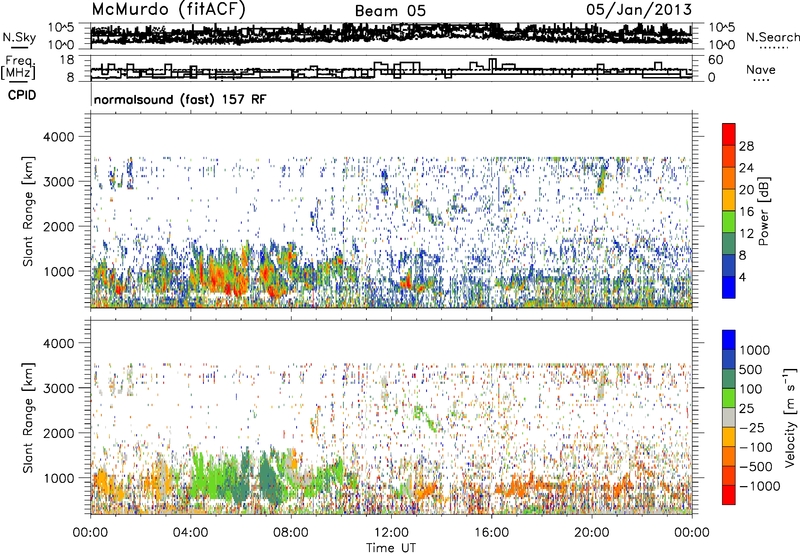800x554 pixels.
Task: Click the Velocity [m s-1] colorbar title
Action: click(790, 417)
